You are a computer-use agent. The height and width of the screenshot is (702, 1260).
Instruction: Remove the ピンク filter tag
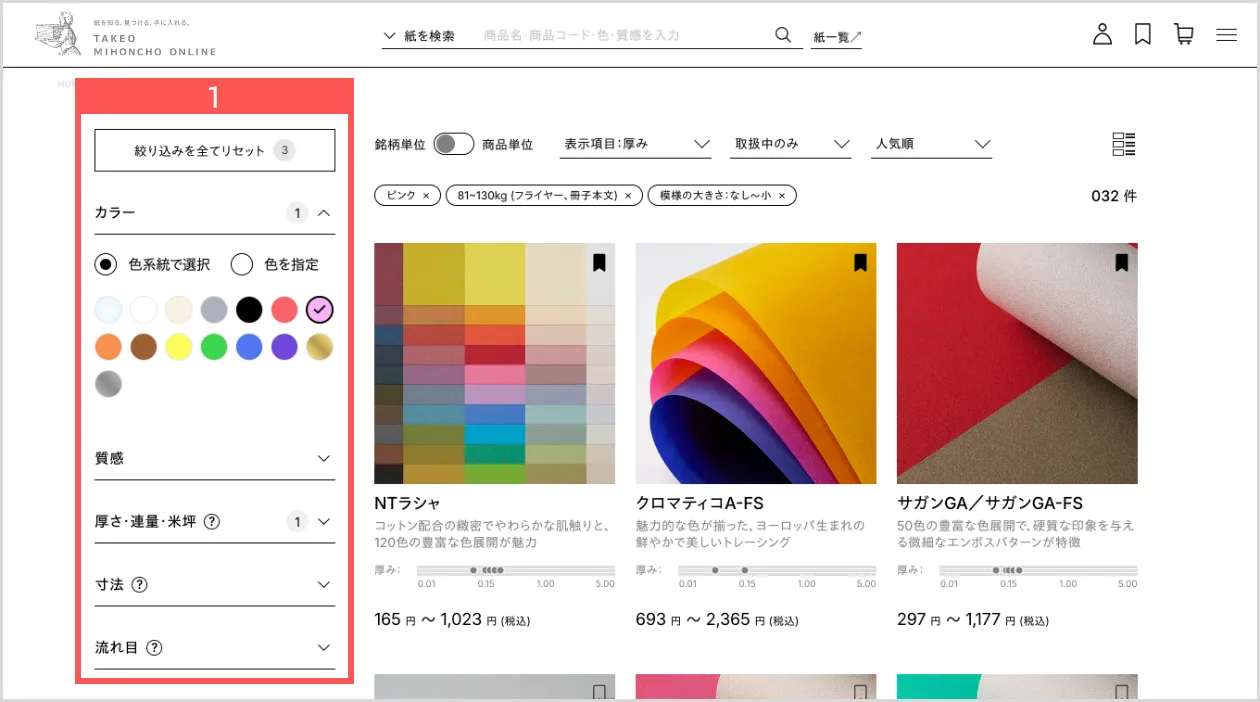tap(425, 196)
